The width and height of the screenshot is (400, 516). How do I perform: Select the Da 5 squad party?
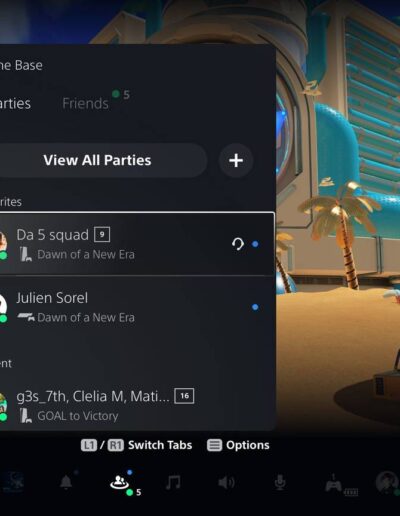coord(137,244)
